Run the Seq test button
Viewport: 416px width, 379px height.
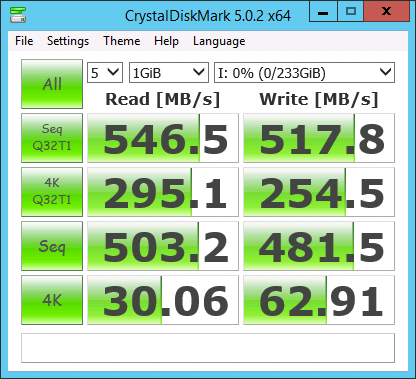tap(52, 246)
